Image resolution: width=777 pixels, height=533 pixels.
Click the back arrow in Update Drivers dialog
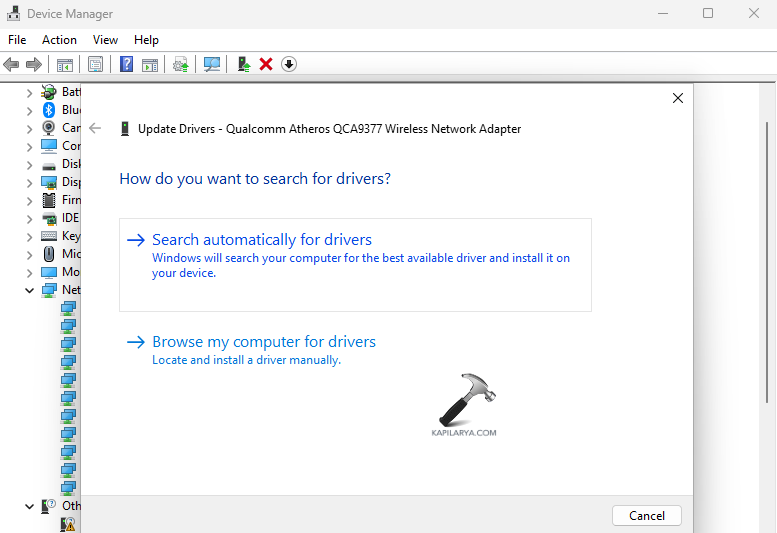coord(95,128)
